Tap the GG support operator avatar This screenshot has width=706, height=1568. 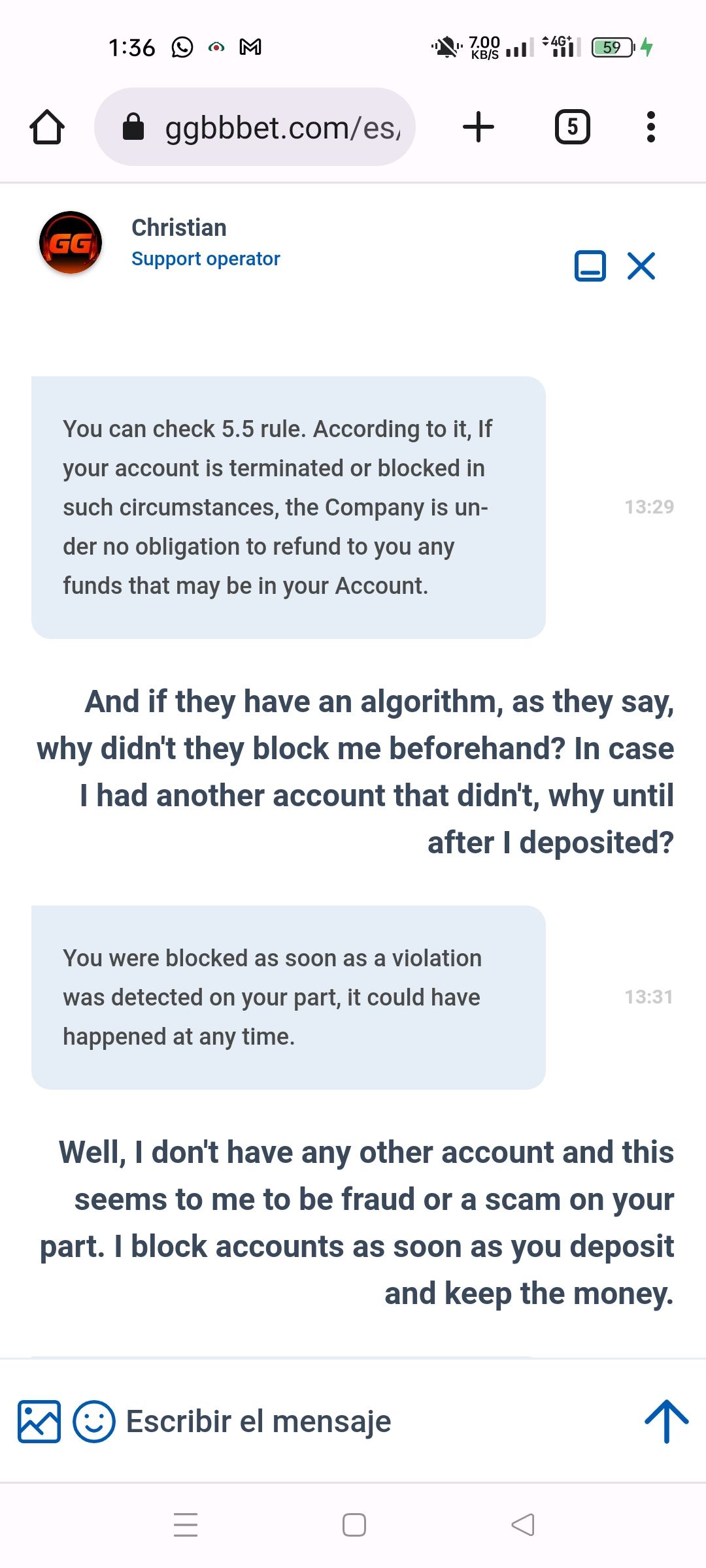tap(71, 243)
